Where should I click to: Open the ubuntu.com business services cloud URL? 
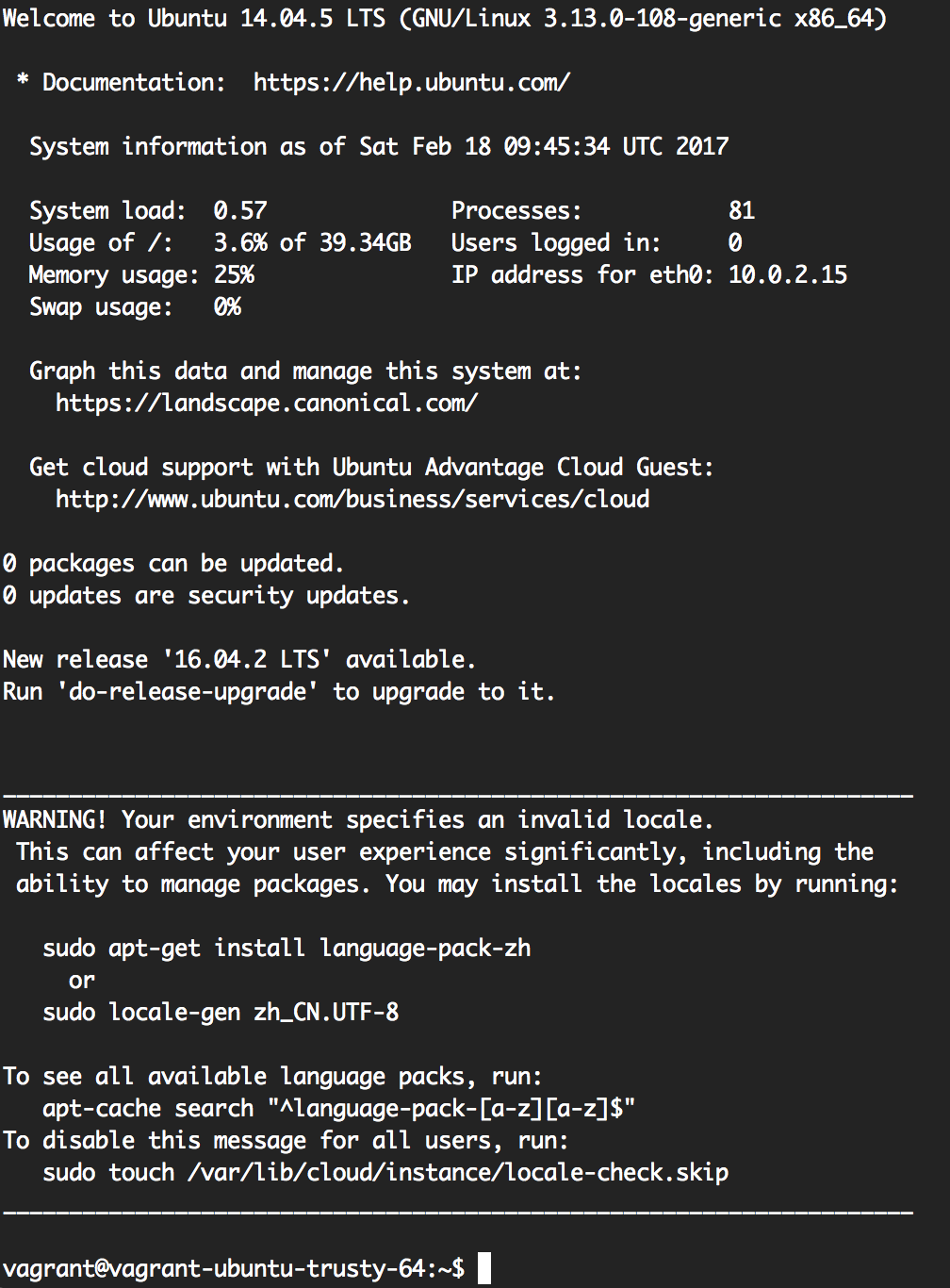(352, 500)
